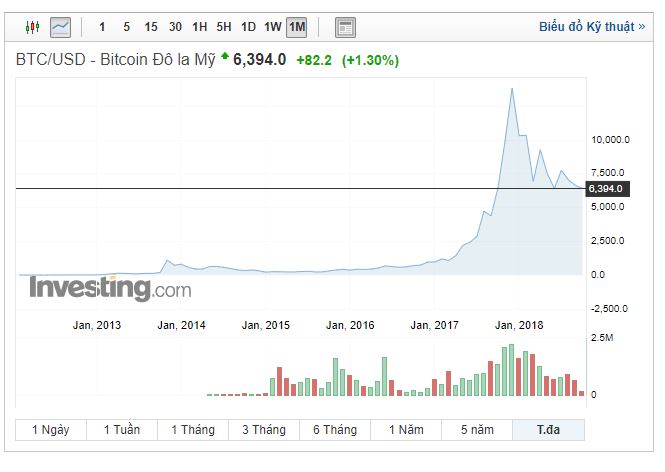Click the Jan, 2015 axis label
665x472 pixels.
265,325
